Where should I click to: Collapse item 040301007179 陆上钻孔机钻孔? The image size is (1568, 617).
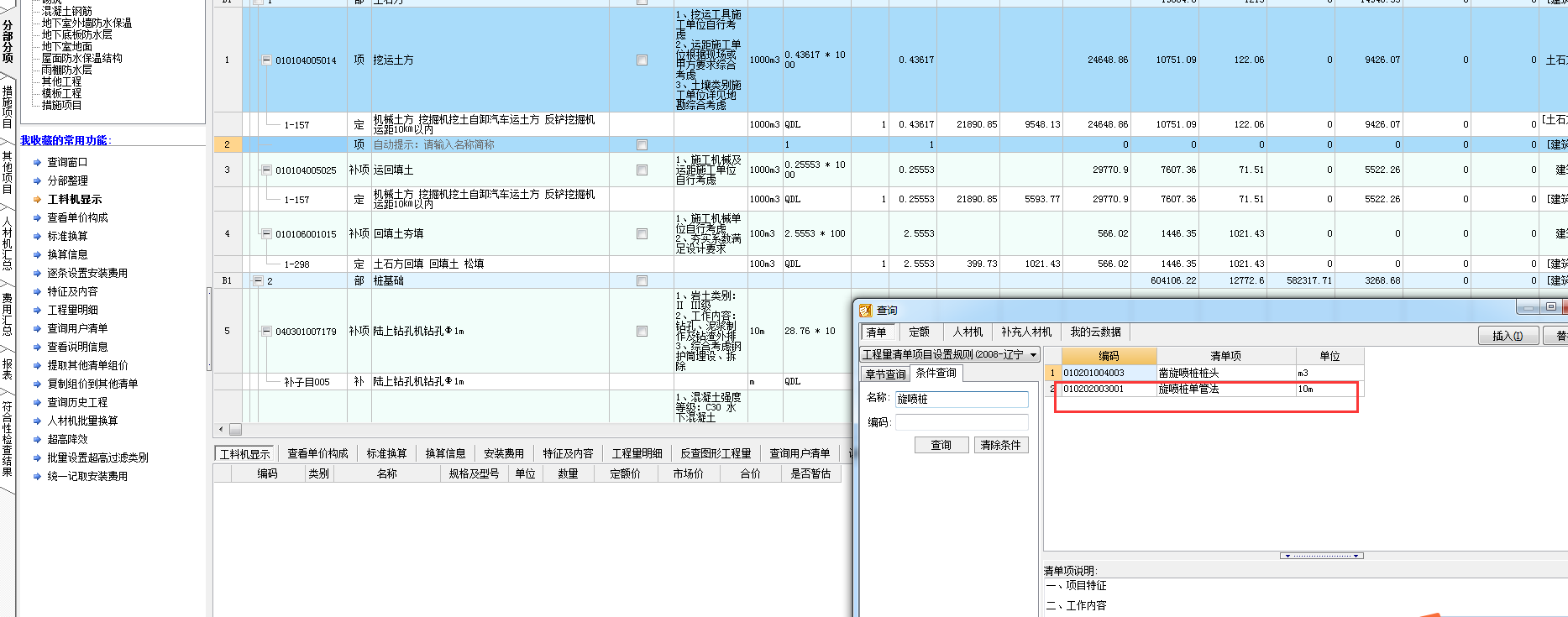pos(266,332)
